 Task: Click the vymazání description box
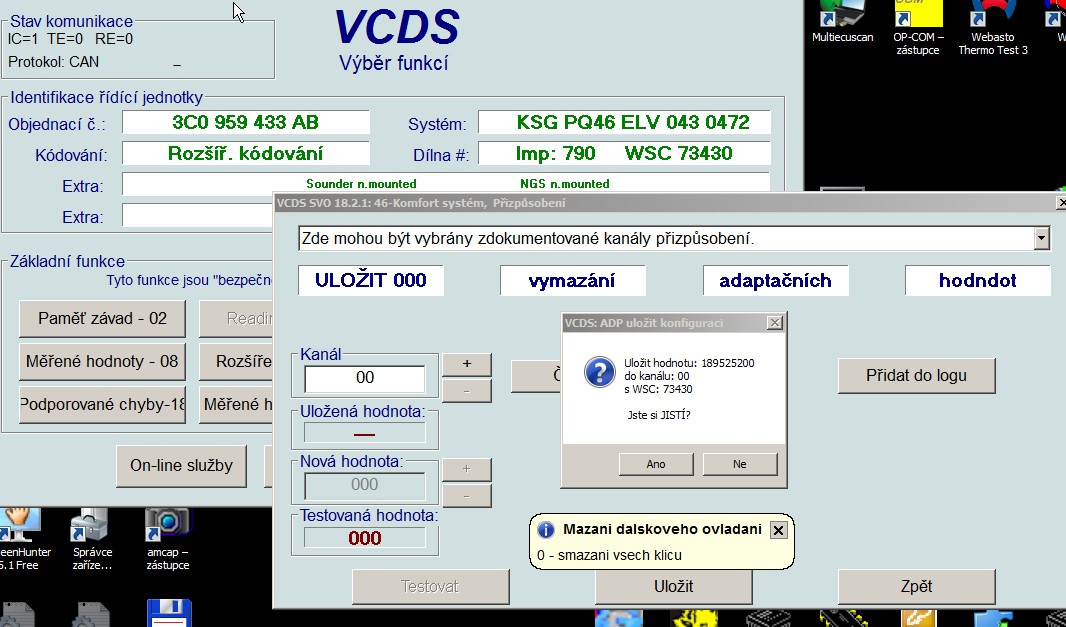coord(572,280)
